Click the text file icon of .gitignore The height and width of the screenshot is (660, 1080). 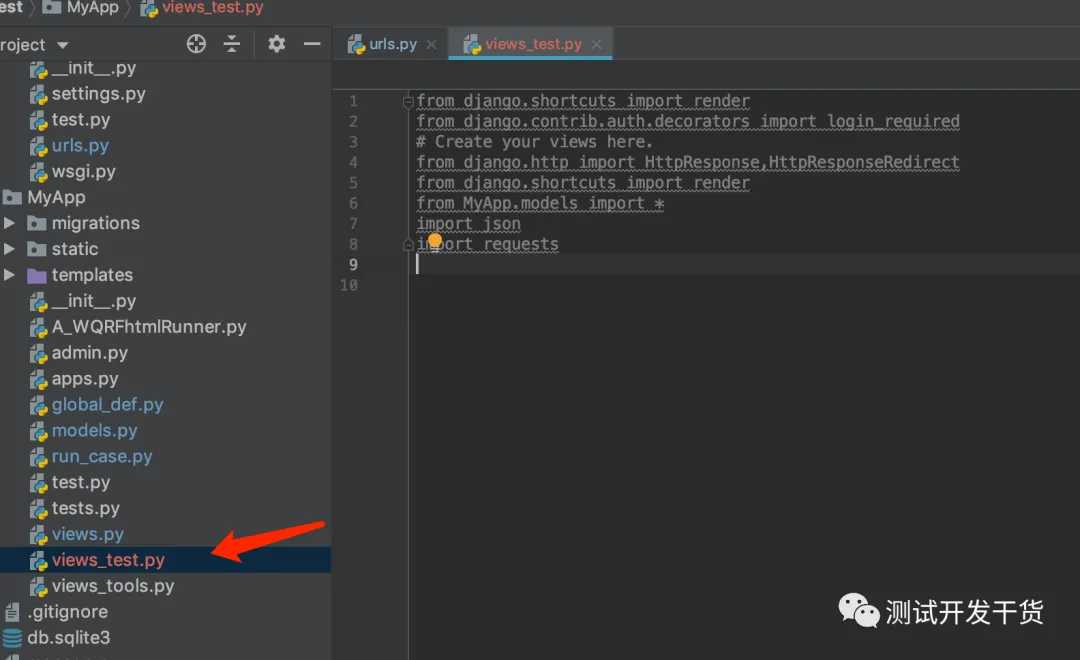12,612
